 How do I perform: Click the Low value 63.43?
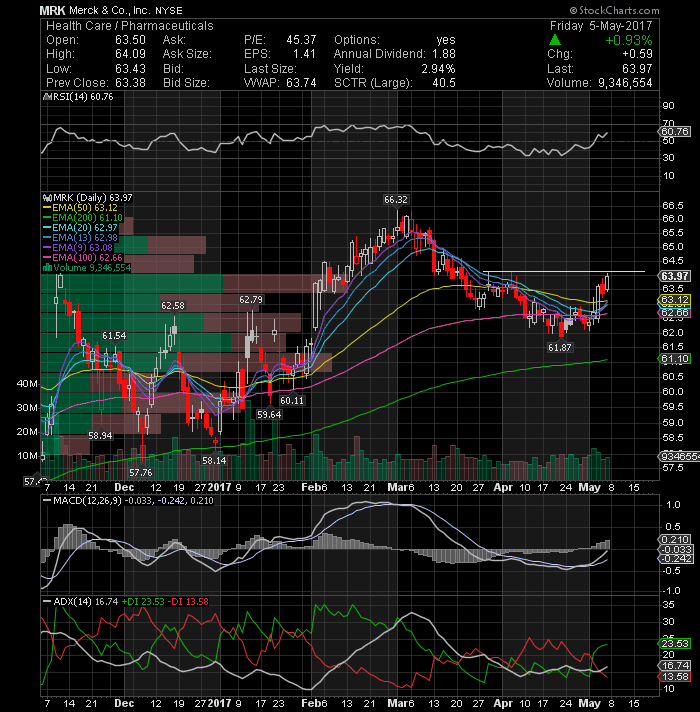pyautogui.click(x=130, y=69)
